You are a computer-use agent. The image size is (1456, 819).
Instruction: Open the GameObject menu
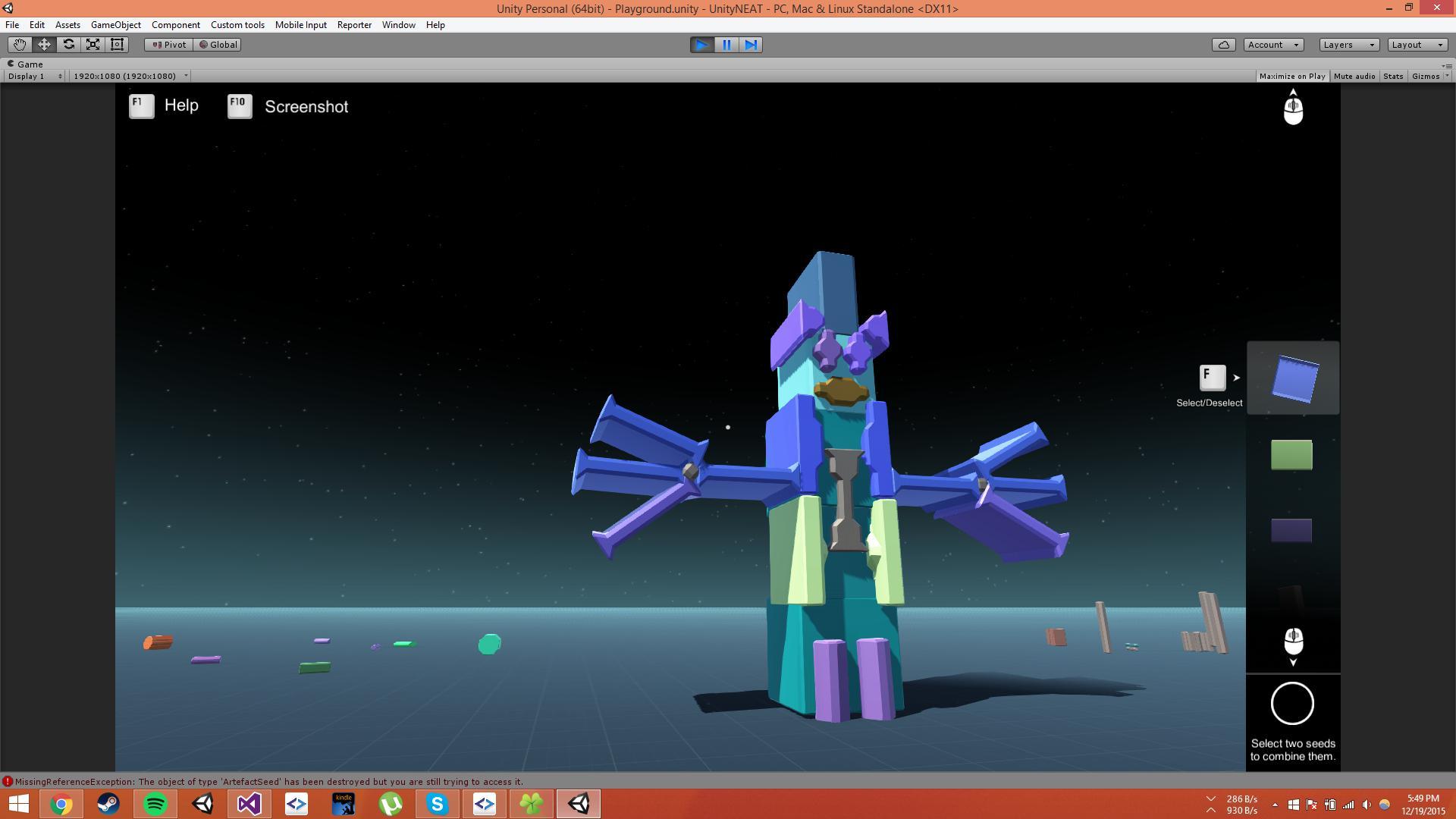(x=115, y=25)
